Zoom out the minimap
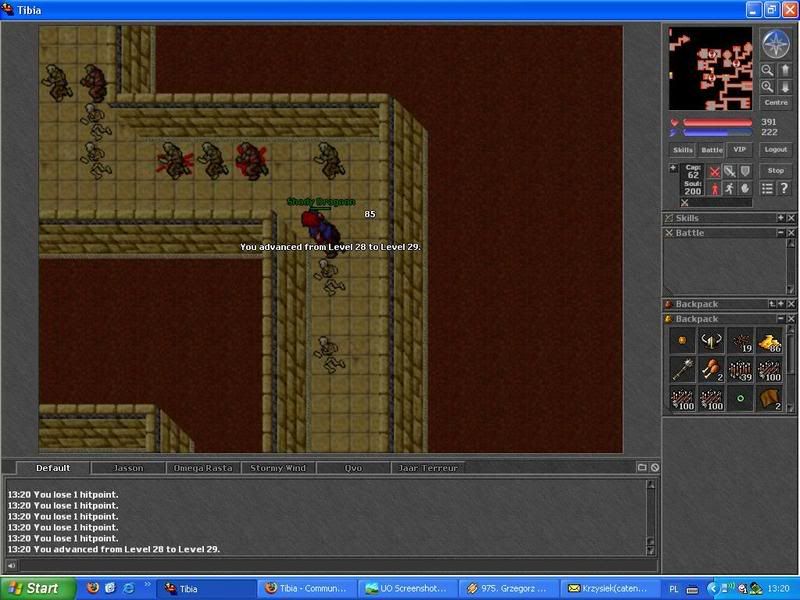 (x=767, y=70)
